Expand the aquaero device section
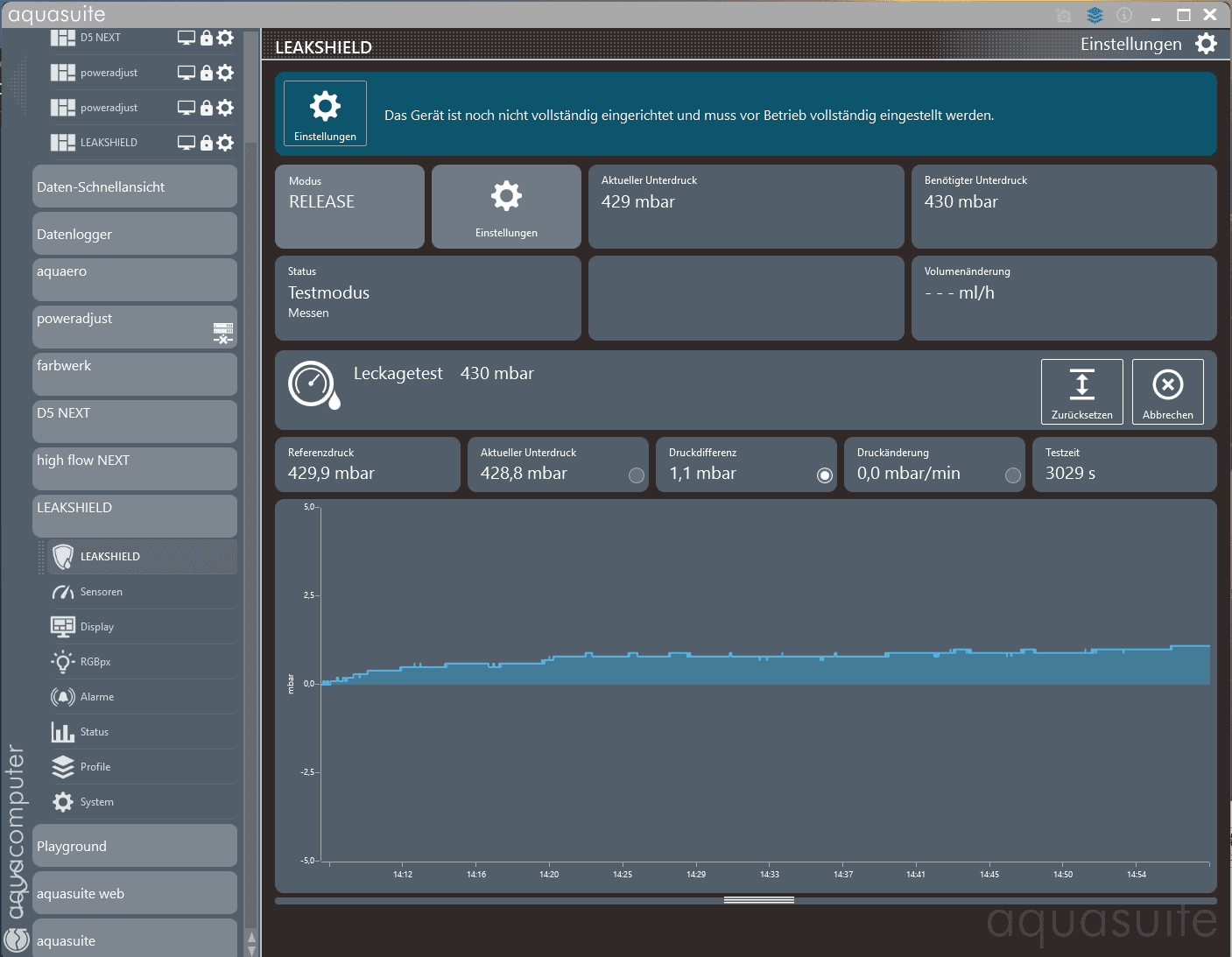The height and width of the screenshot is (957, 1232). [x=135, y=279]
